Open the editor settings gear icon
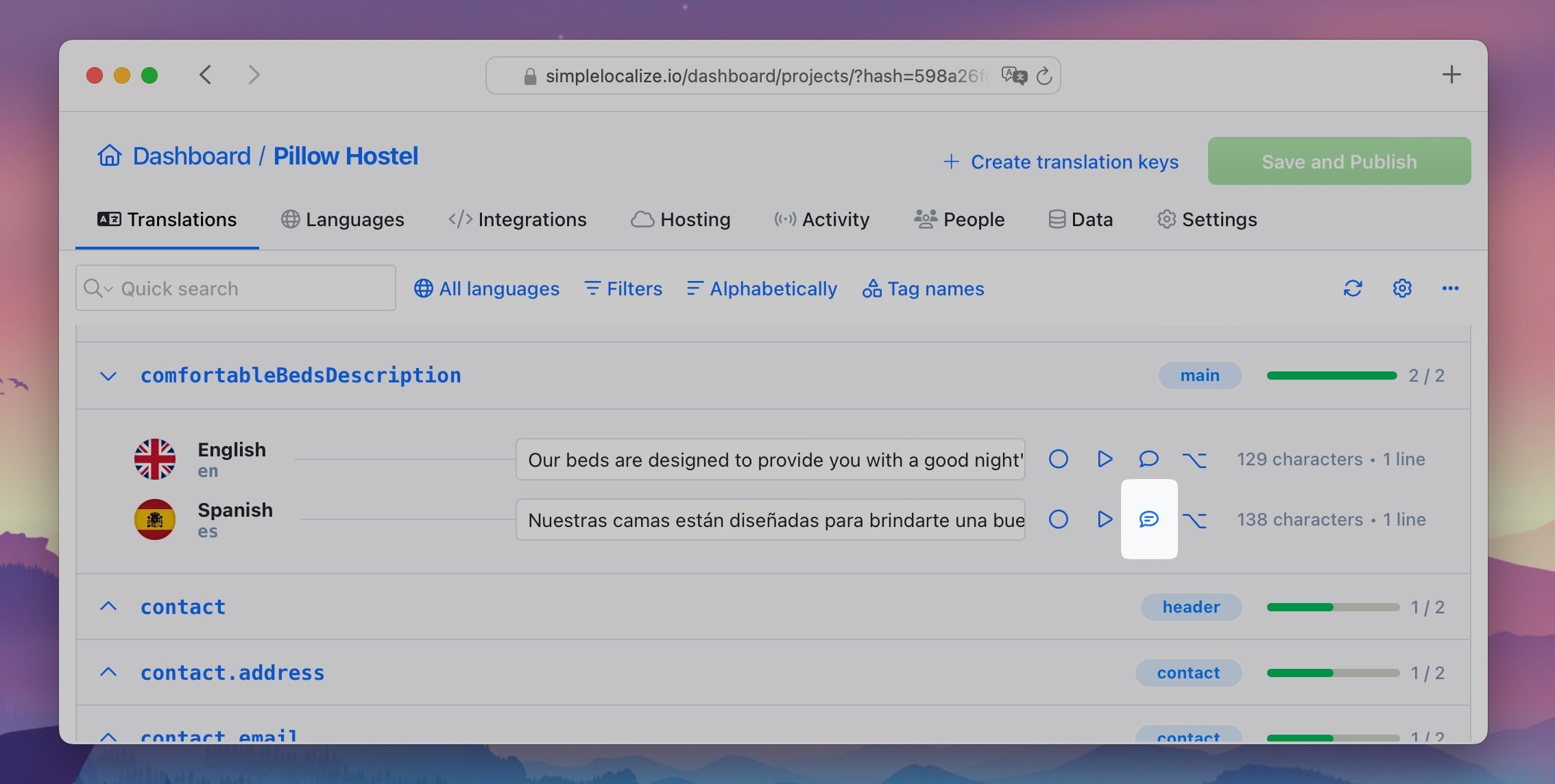 [1402, 289]
